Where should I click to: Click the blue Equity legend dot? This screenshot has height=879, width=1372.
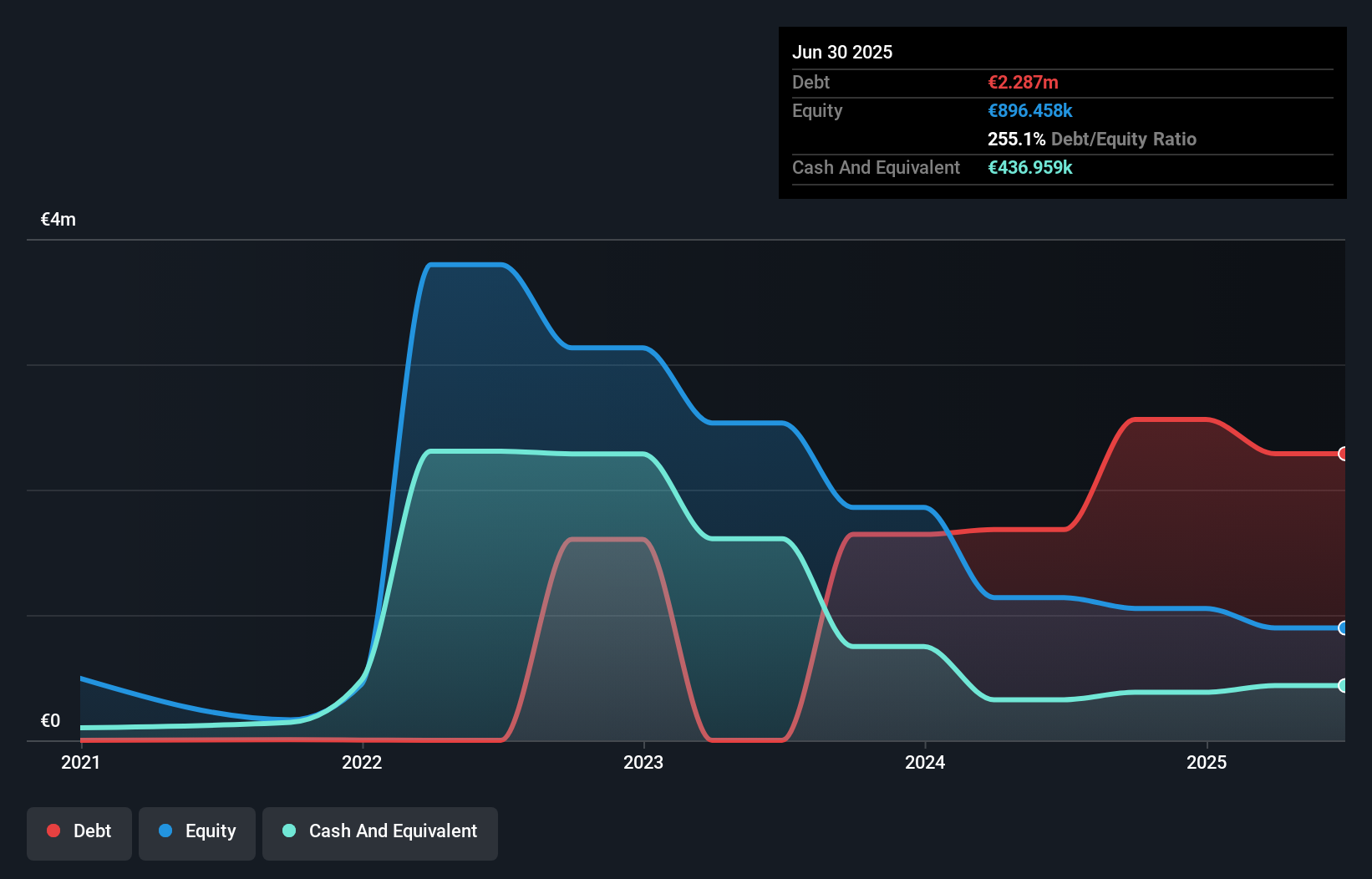[x=165, y=831]
